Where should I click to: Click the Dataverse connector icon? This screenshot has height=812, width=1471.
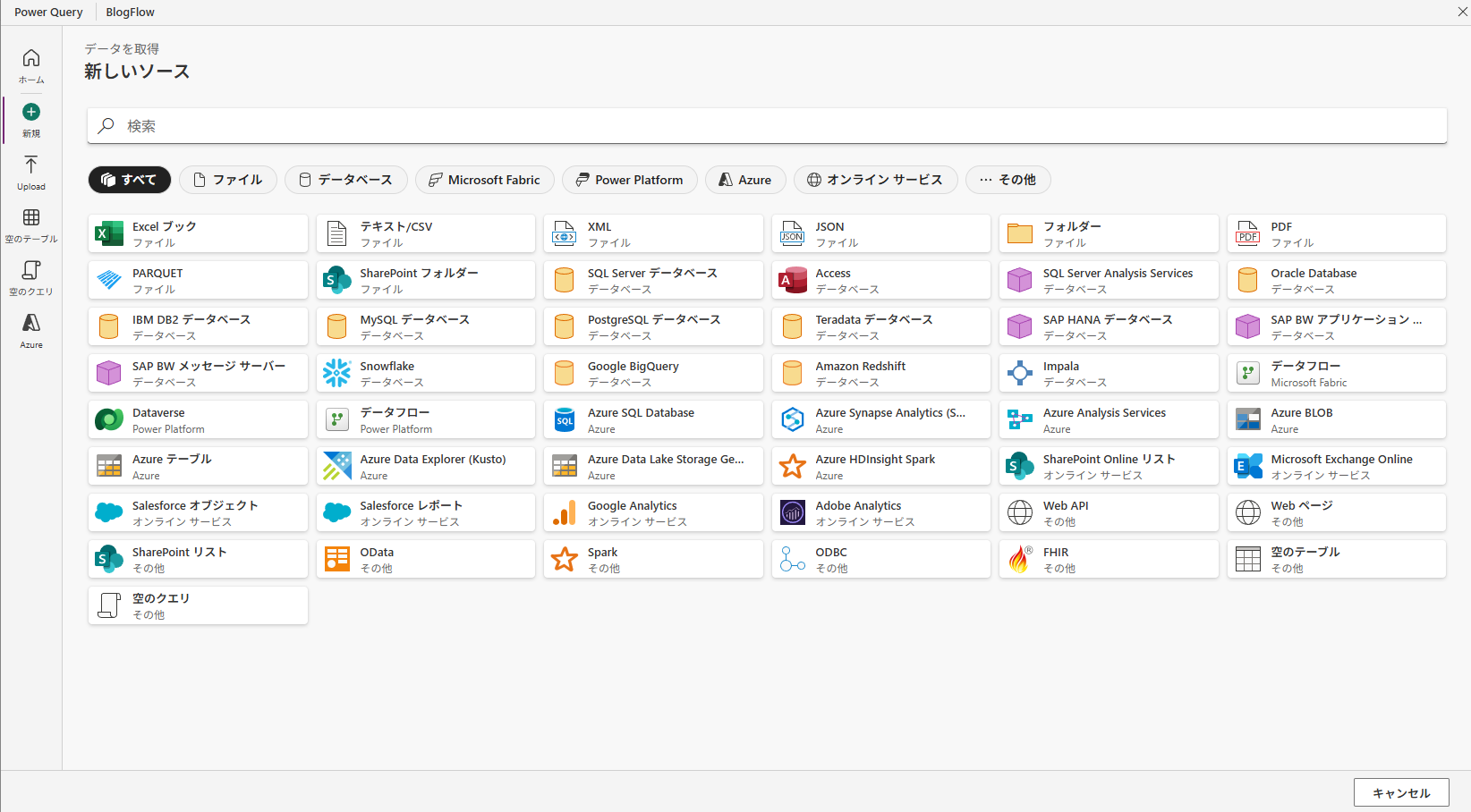(109, 420)
